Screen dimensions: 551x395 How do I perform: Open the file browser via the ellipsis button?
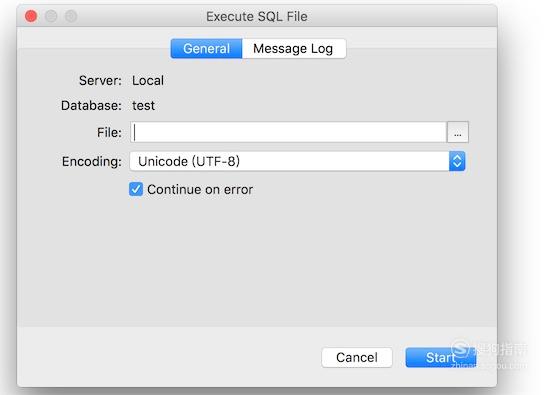pyautogui.click(x=458, y=132)
